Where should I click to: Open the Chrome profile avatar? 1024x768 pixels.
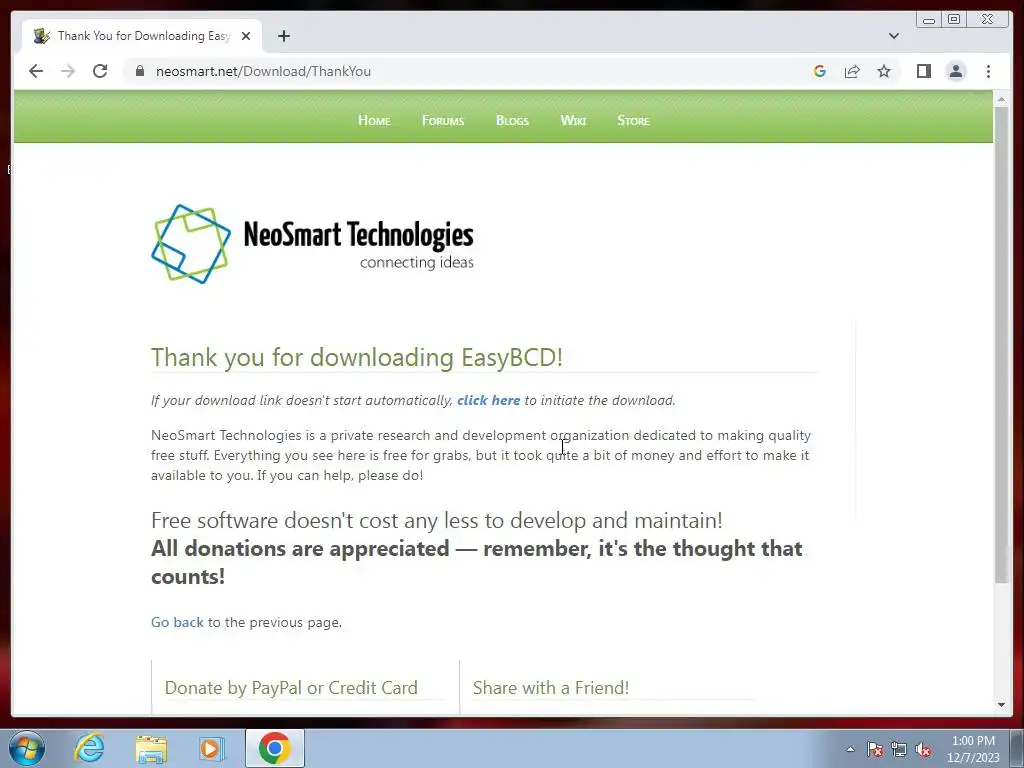click(956, 71)
